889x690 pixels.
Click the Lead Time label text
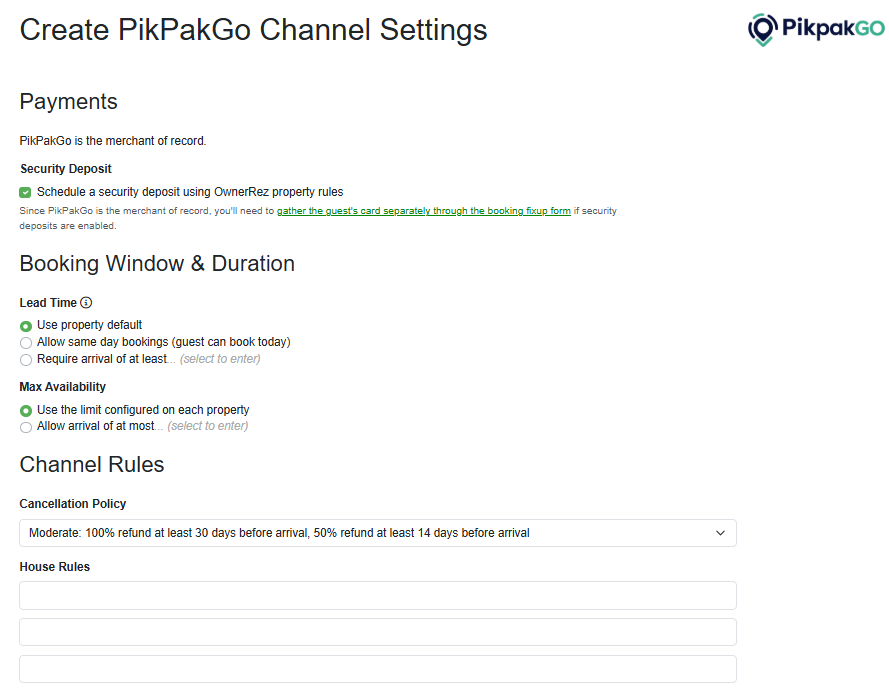coord(48,303)
